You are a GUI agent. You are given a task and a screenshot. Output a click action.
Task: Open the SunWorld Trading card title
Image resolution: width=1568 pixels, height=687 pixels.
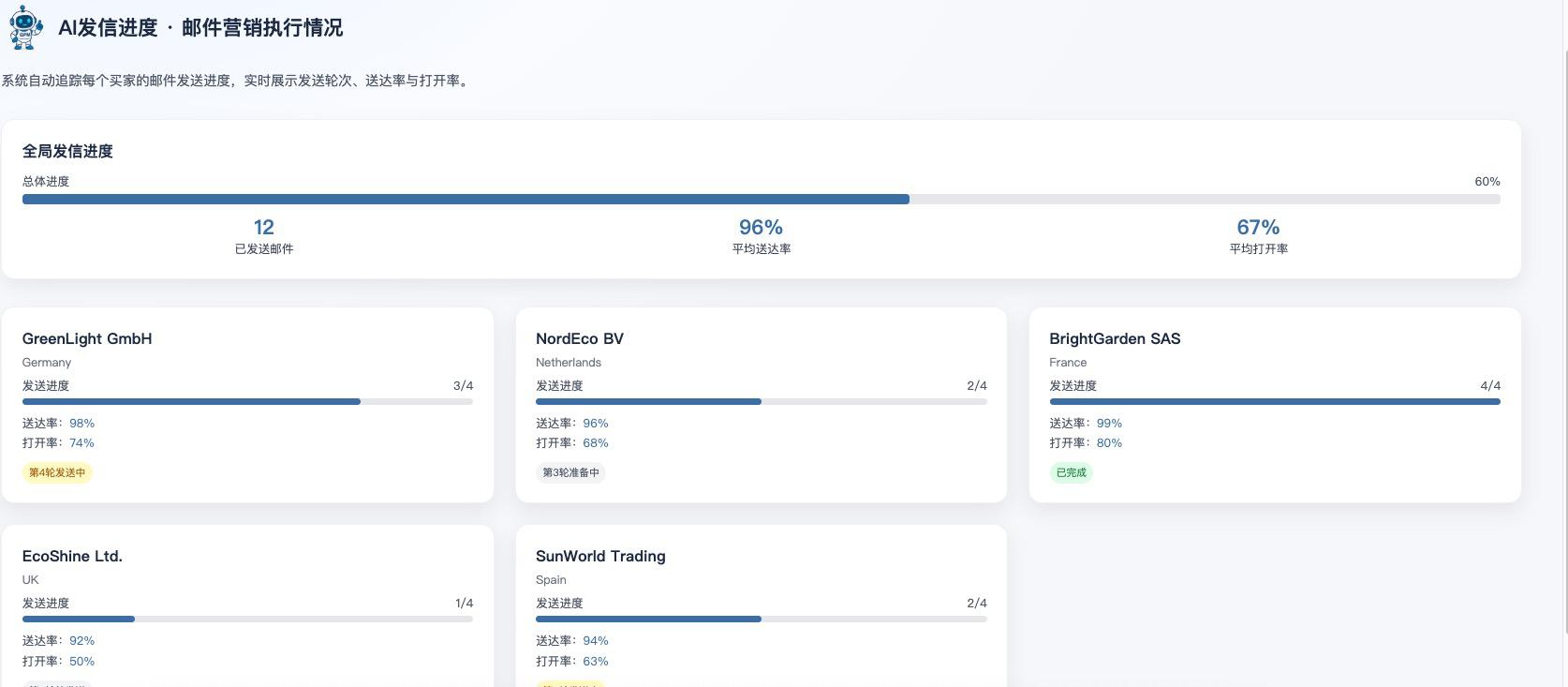(600, 557)
